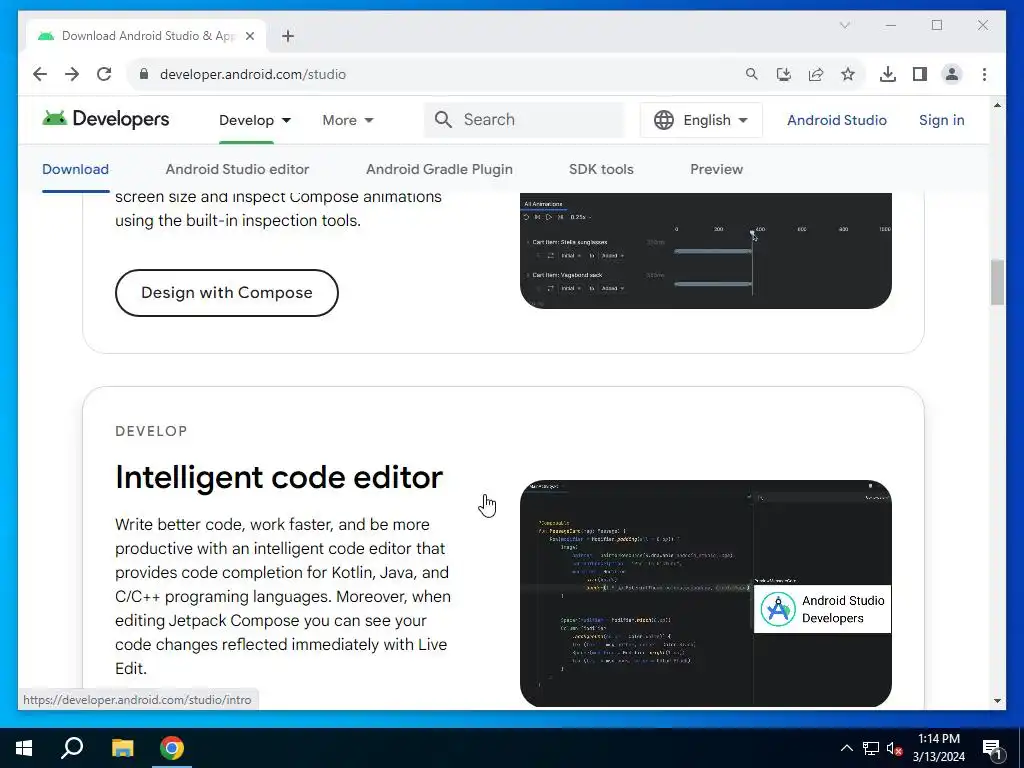Open the SDK tools tab
The image size is (1024, 768).
click(601, 169)
